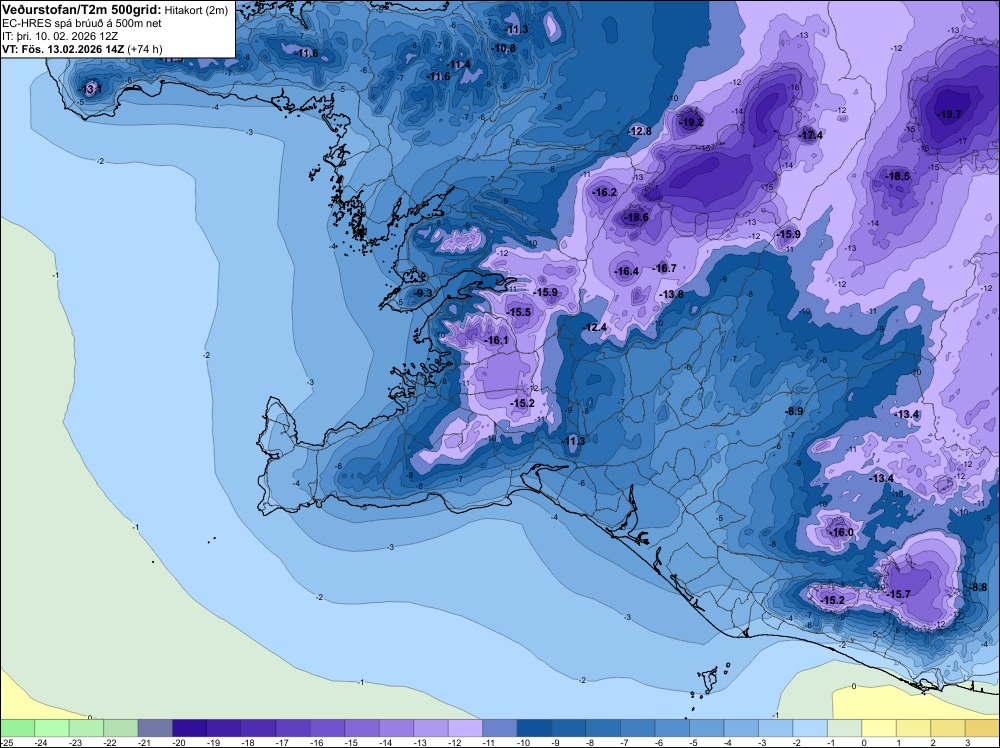
Task: Click the -16.2 temperature label
Action: click(x=605, y=193)
